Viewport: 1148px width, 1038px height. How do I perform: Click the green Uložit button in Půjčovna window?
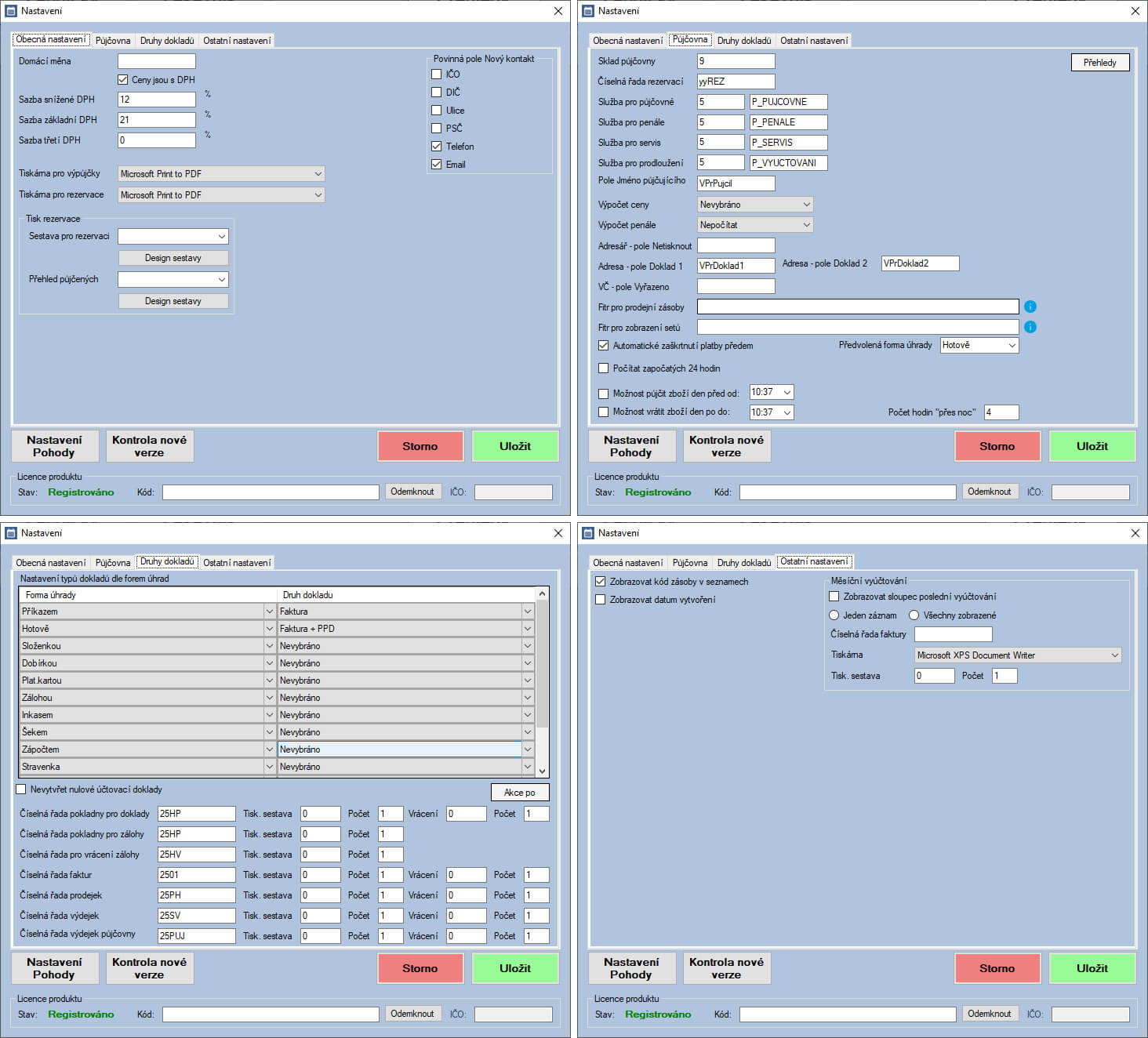(x=1092, y=446)
